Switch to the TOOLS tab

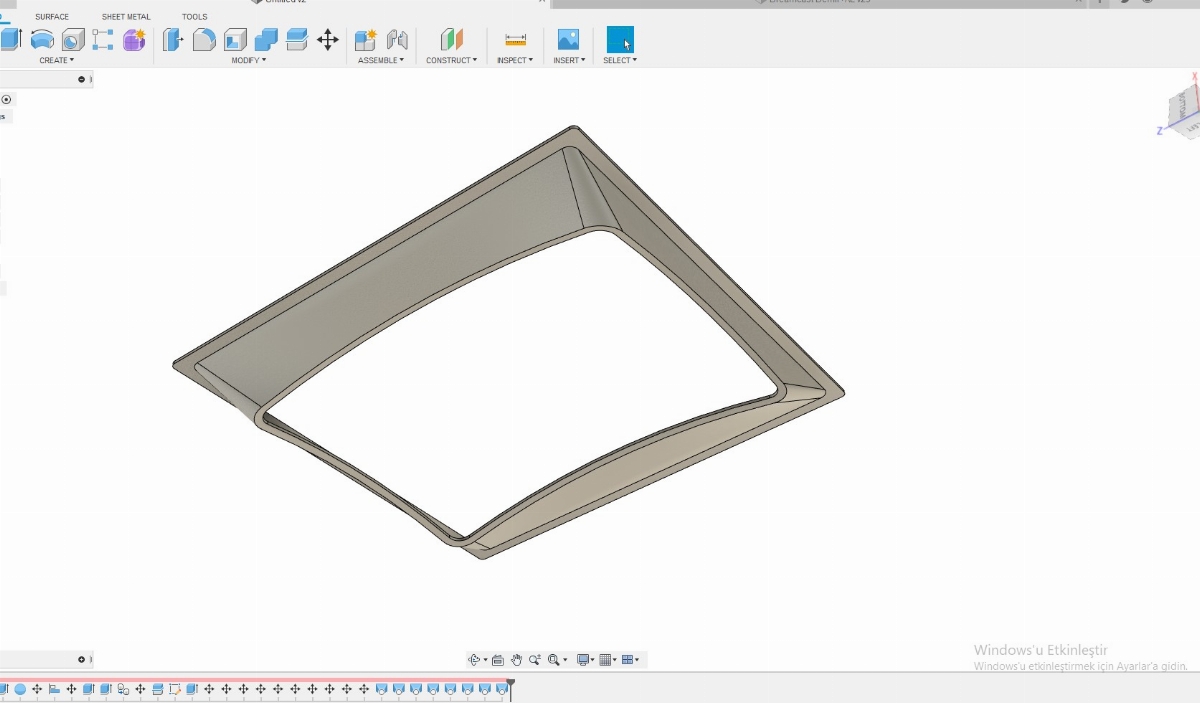coord(195,17)
